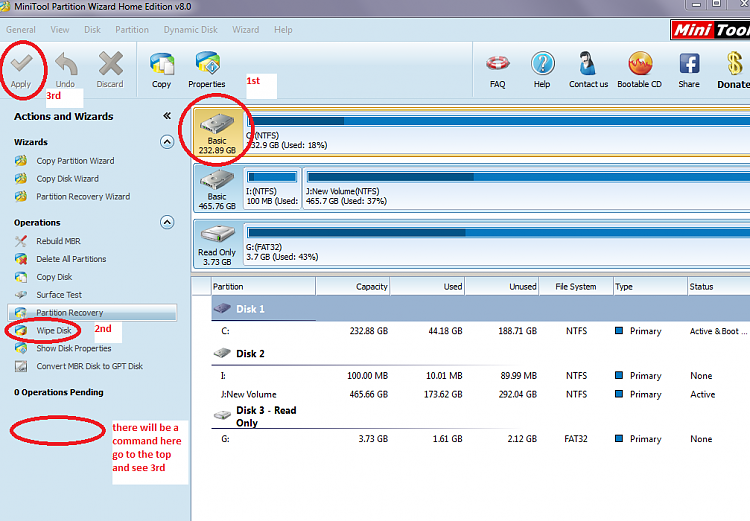Collapse the Operations section

coord(167,222)
